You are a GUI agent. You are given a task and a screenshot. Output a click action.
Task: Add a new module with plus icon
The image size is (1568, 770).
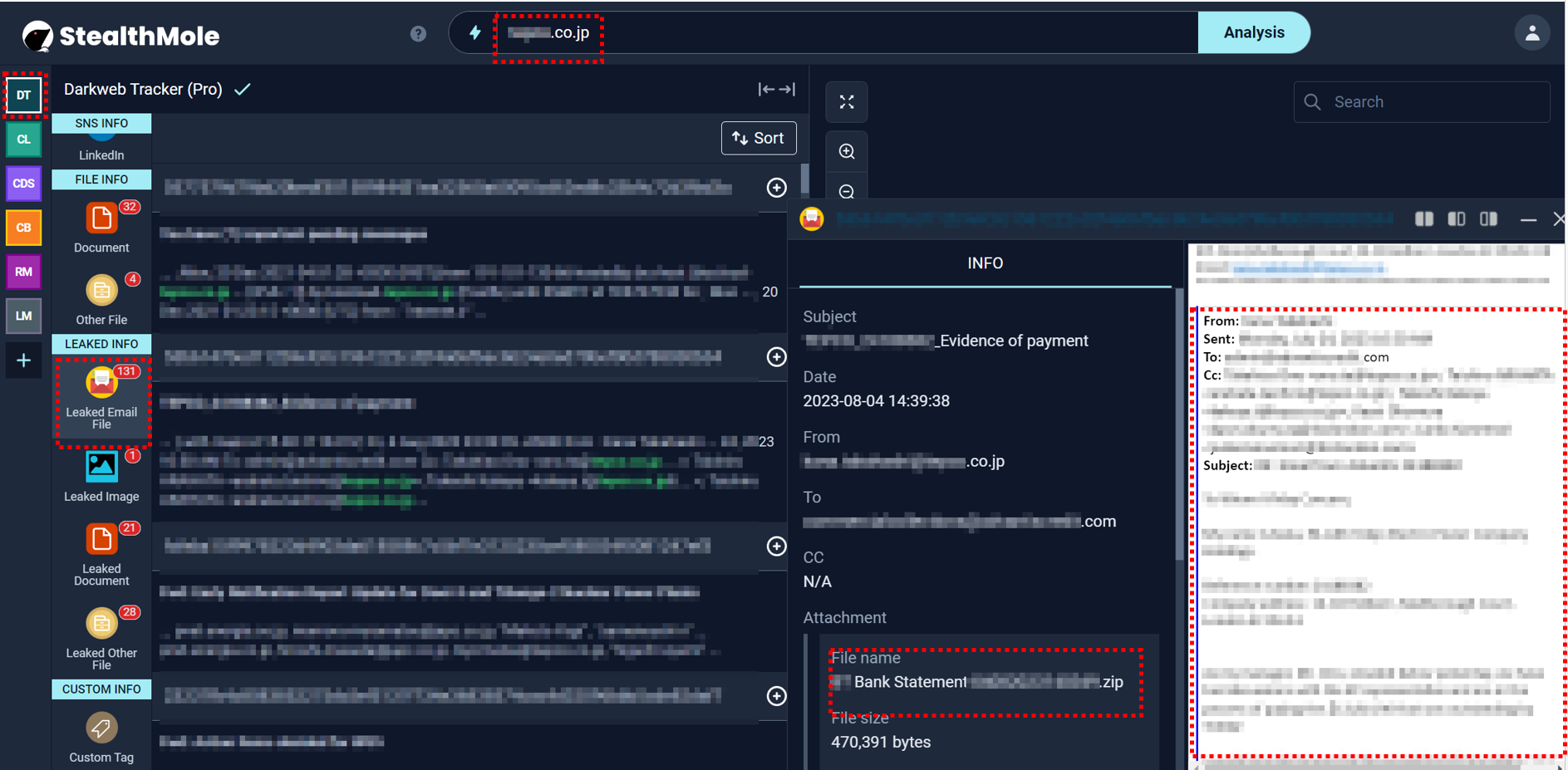coord(24,360)
